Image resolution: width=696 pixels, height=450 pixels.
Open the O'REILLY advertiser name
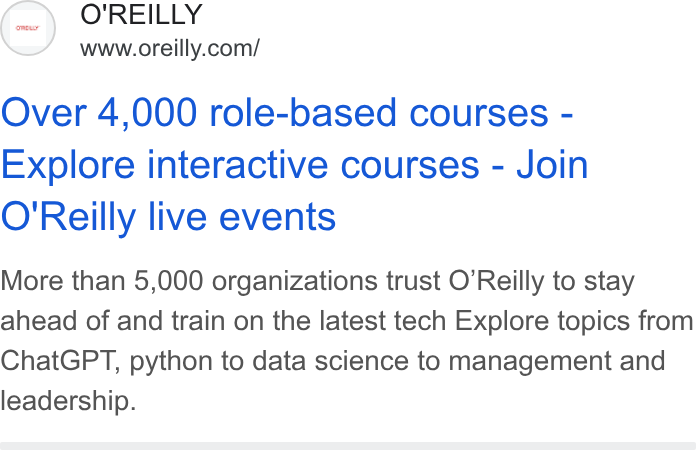click(x=141, y=14)
